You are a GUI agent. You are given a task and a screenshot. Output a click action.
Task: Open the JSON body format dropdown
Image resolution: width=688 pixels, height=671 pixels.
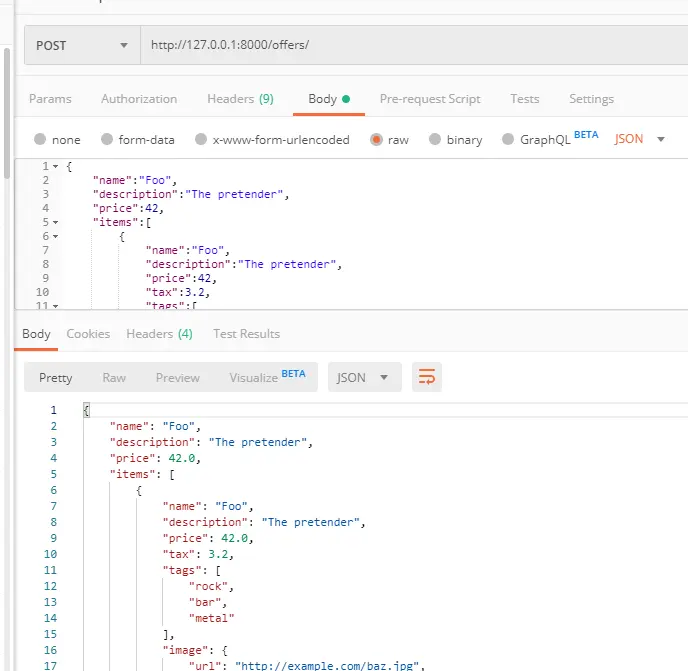[x=640, y=139]
